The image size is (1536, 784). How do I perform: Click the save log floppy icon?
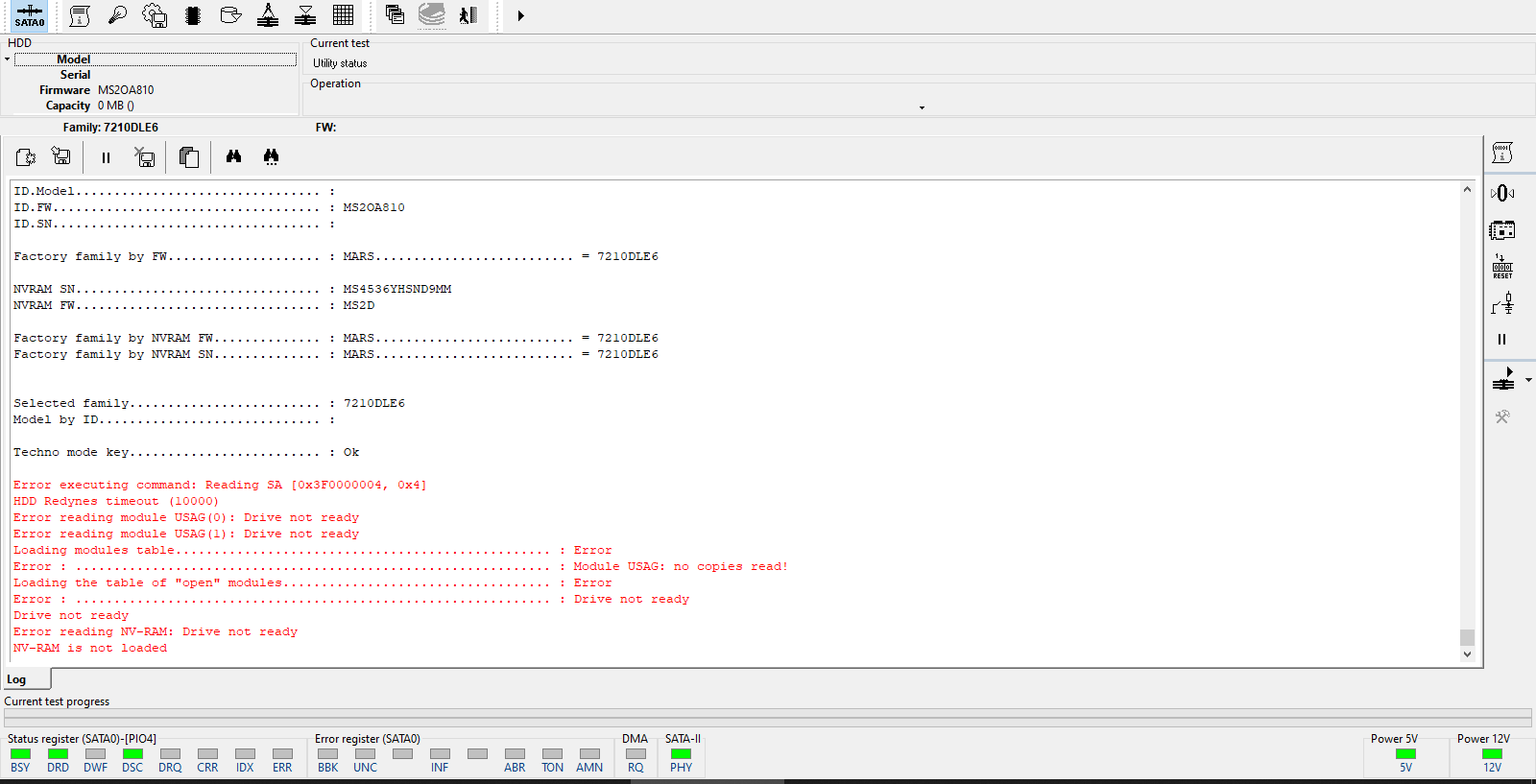pyautogui.click(x=61, y=156)
